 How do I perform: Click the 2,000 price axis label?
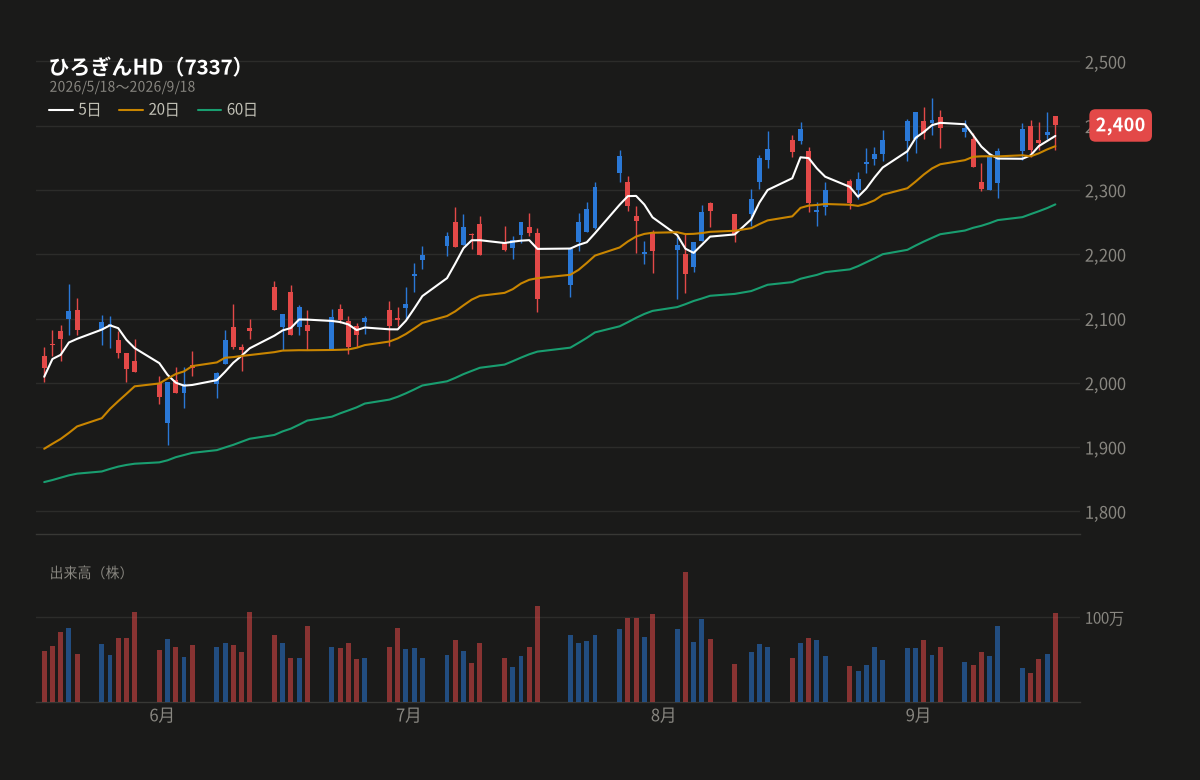point(1105,384)
